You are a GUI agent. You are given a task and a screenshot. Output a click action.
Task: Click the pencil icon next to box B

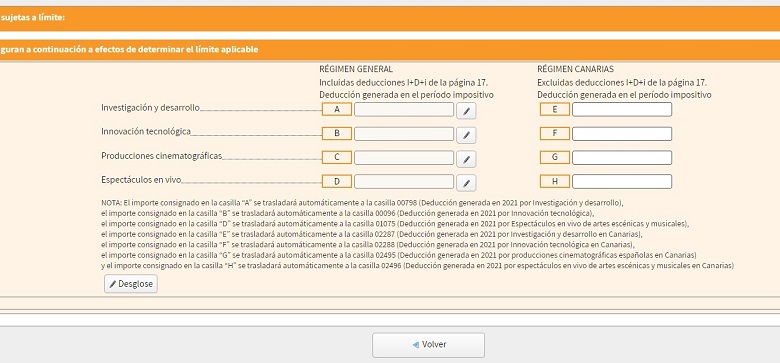pyautogui.click(x=466, y=135)
